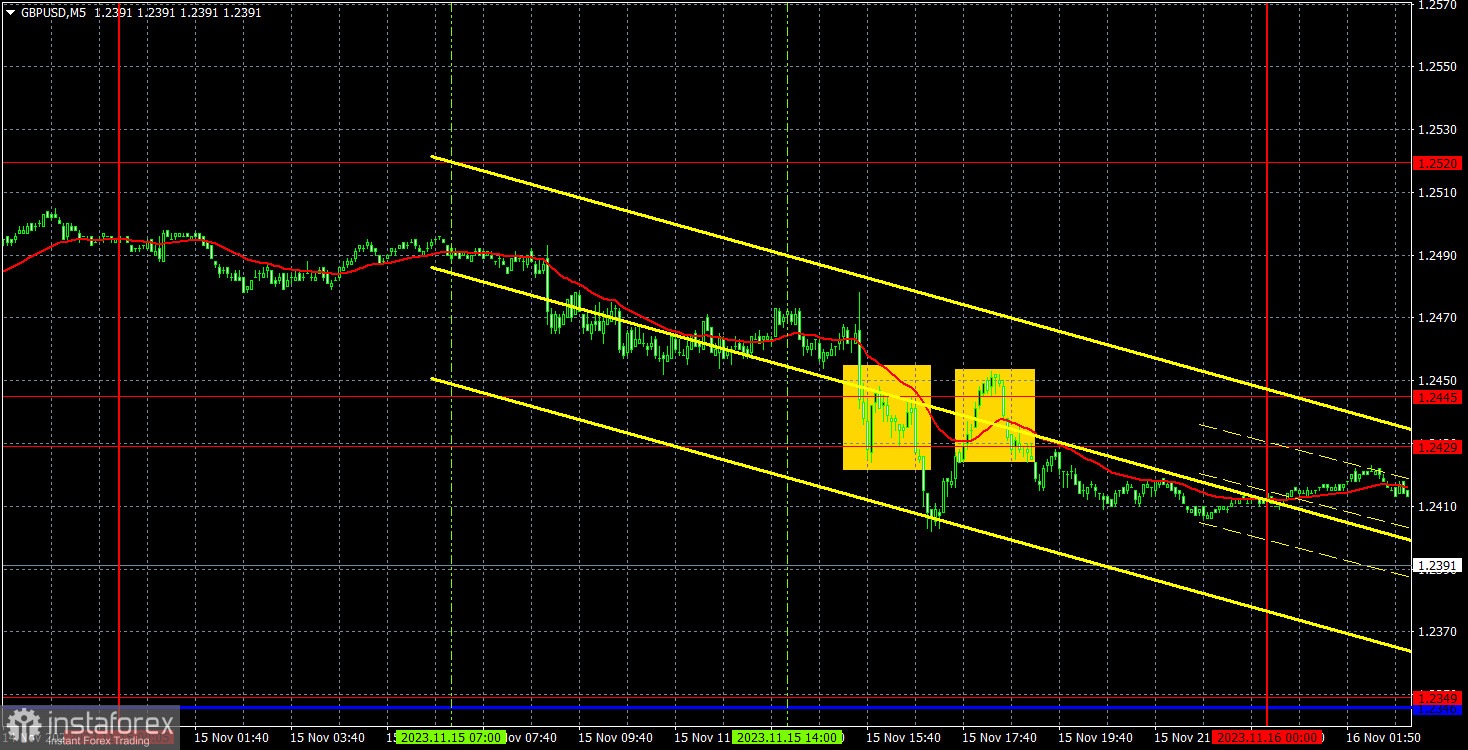Select the yellow rectangle object near 15:40
The width and height of the screenshot is (1468, 750).
[x=887, y=417]
